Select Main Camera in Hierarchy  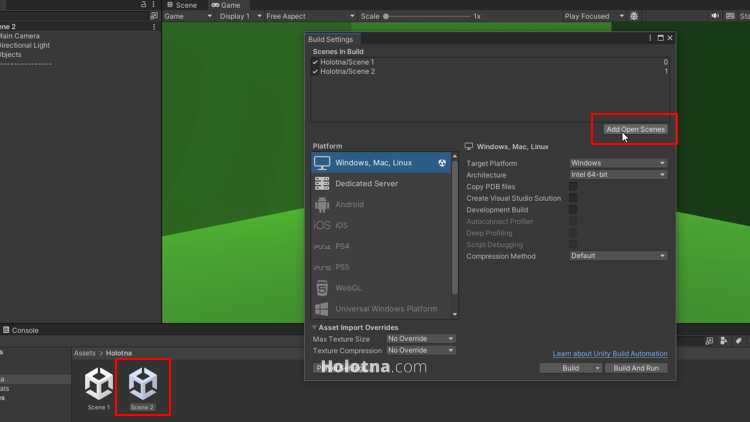point(20,36)
